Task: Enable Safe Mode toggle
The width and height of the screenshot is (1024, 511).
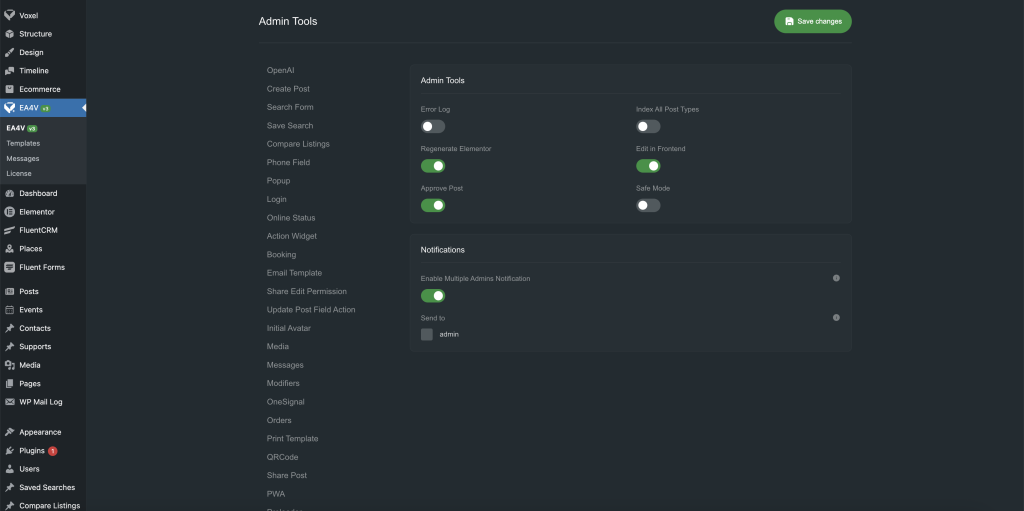Action: coord(648,205)
